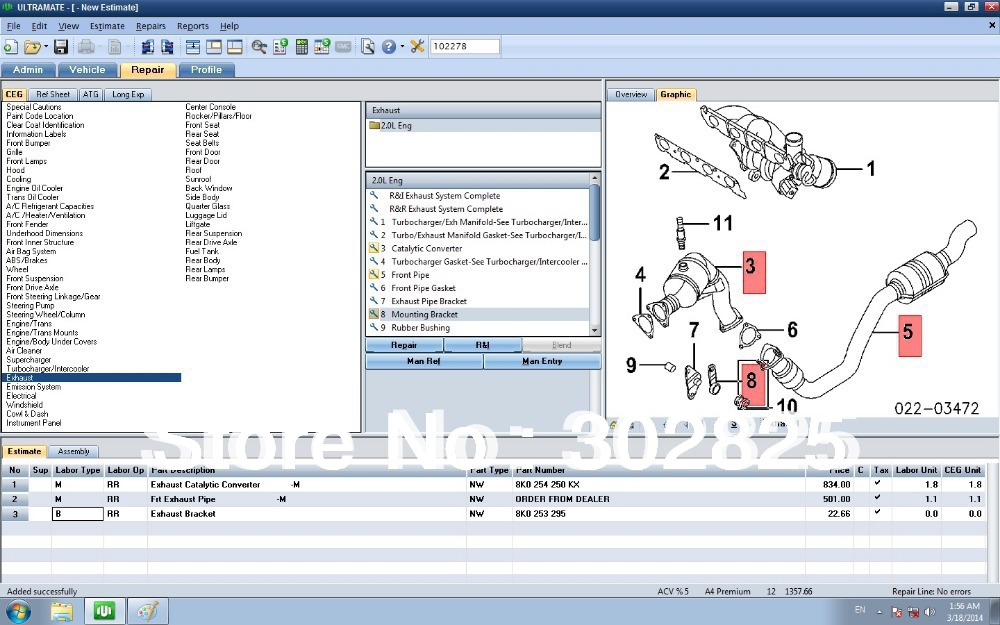Screen dimensions: 1000x625
Task: Open Paint from the taskbar
Action: [x=148, y=611]
